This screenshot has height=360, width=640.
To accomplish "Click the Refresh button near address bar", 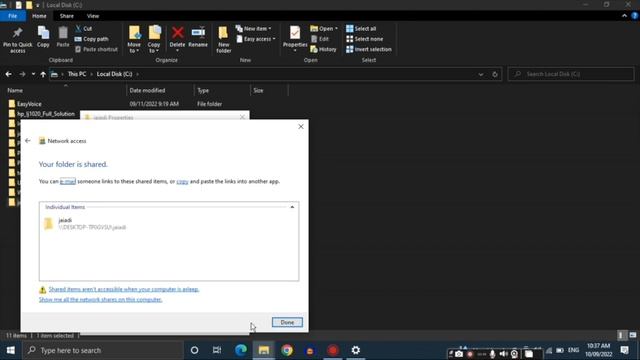I will click(x=495, y=74).
